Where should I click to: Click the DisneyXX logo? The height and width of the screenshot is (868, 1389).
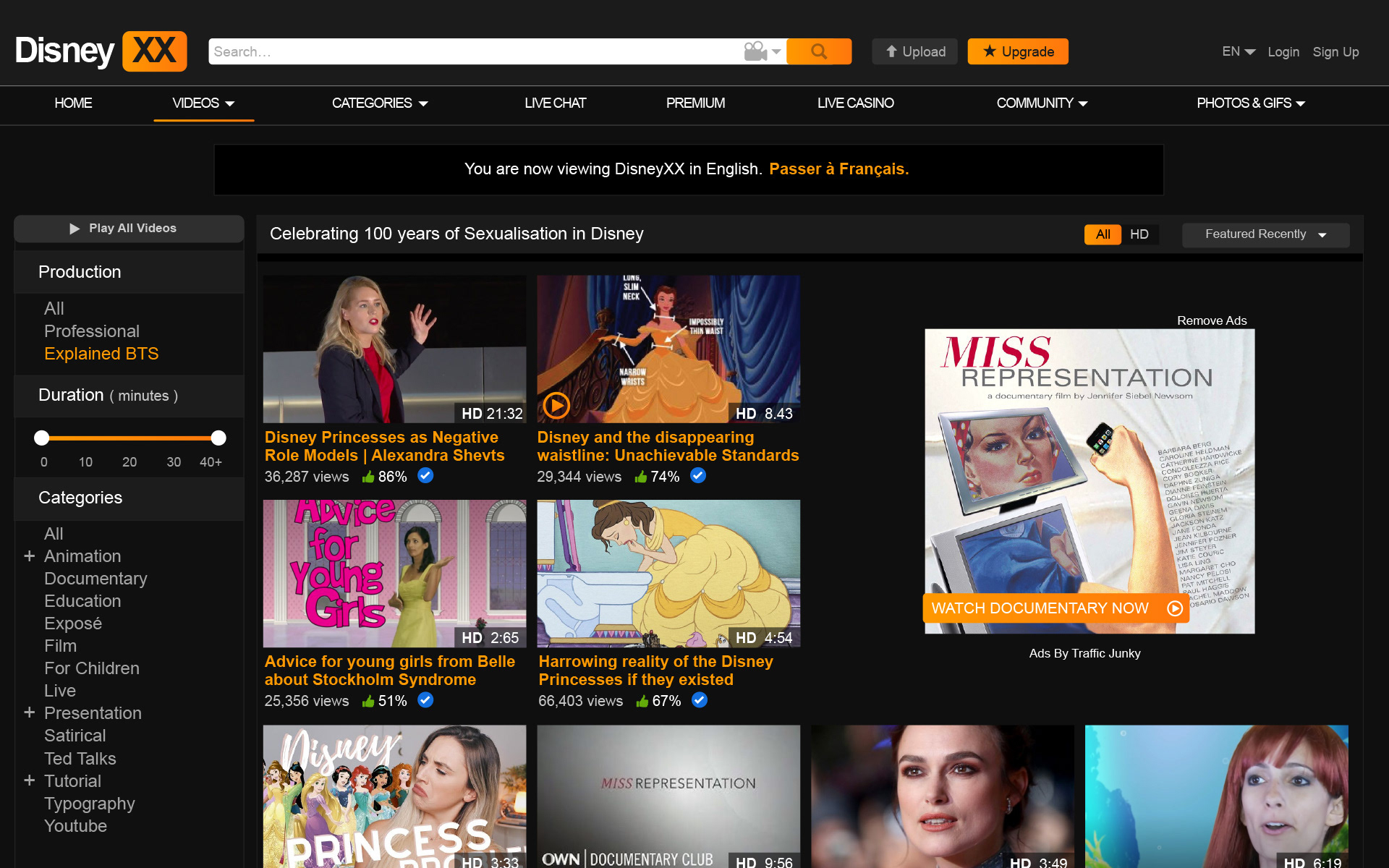101,51
